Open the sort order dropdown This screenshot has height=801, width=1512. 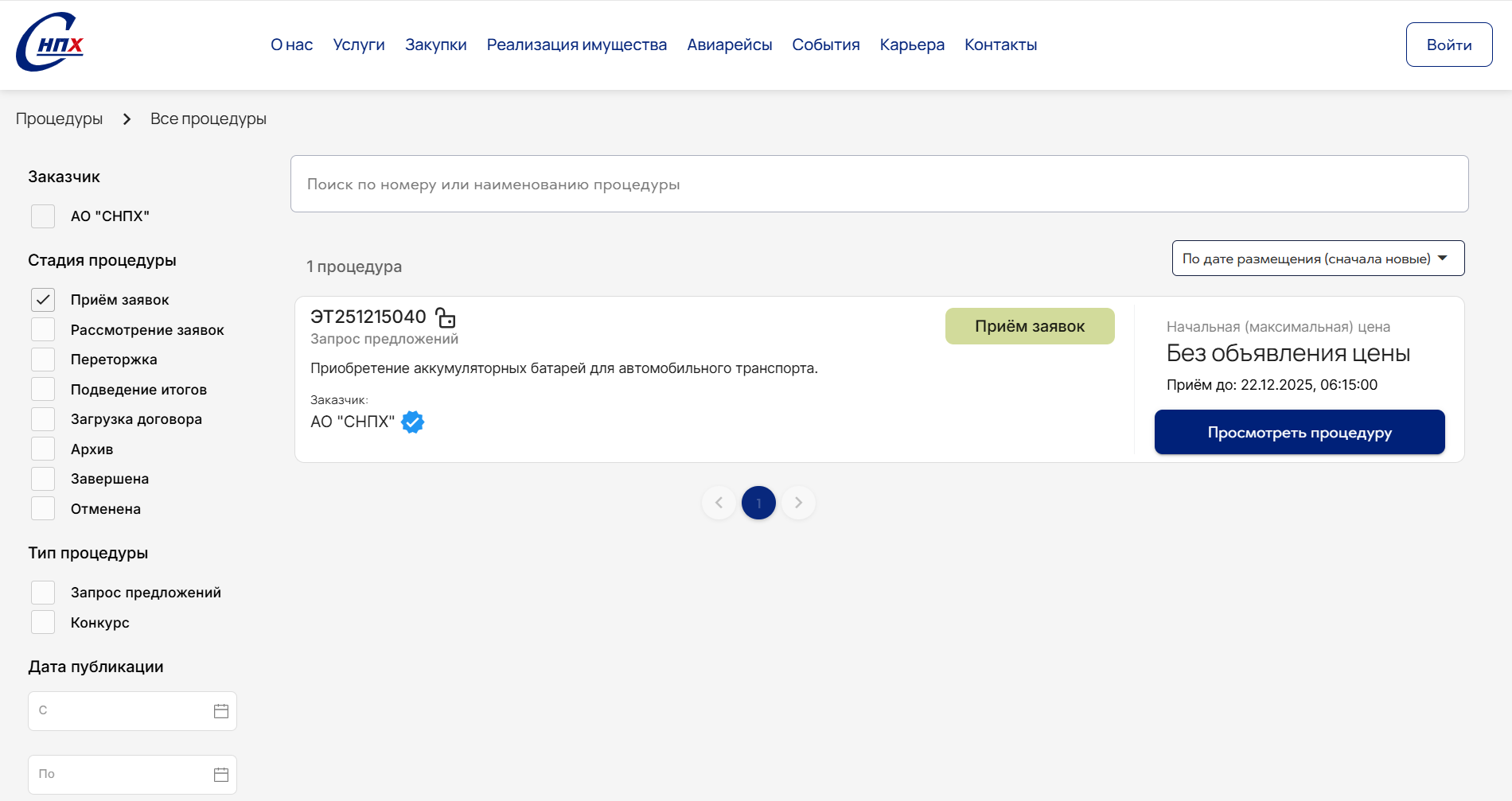(x=1318, y=259)
